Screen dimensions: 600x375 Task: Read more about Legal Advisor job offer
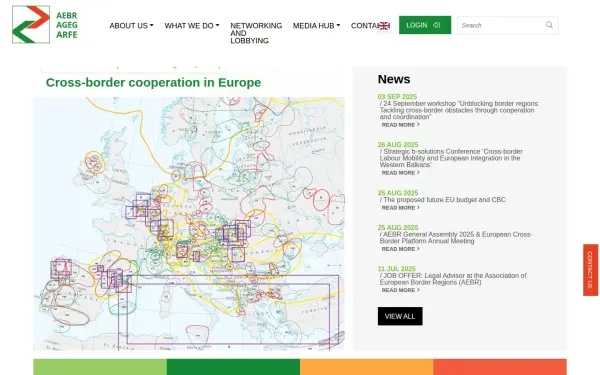click(400, 290)
